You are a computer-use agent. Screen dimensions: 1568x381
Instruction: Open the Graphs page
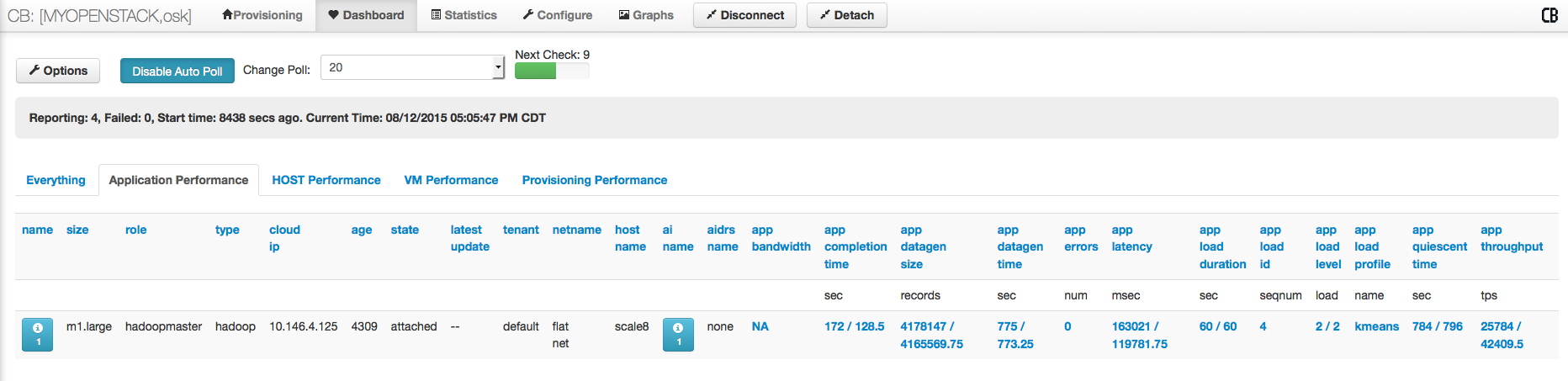click(646, 15)
